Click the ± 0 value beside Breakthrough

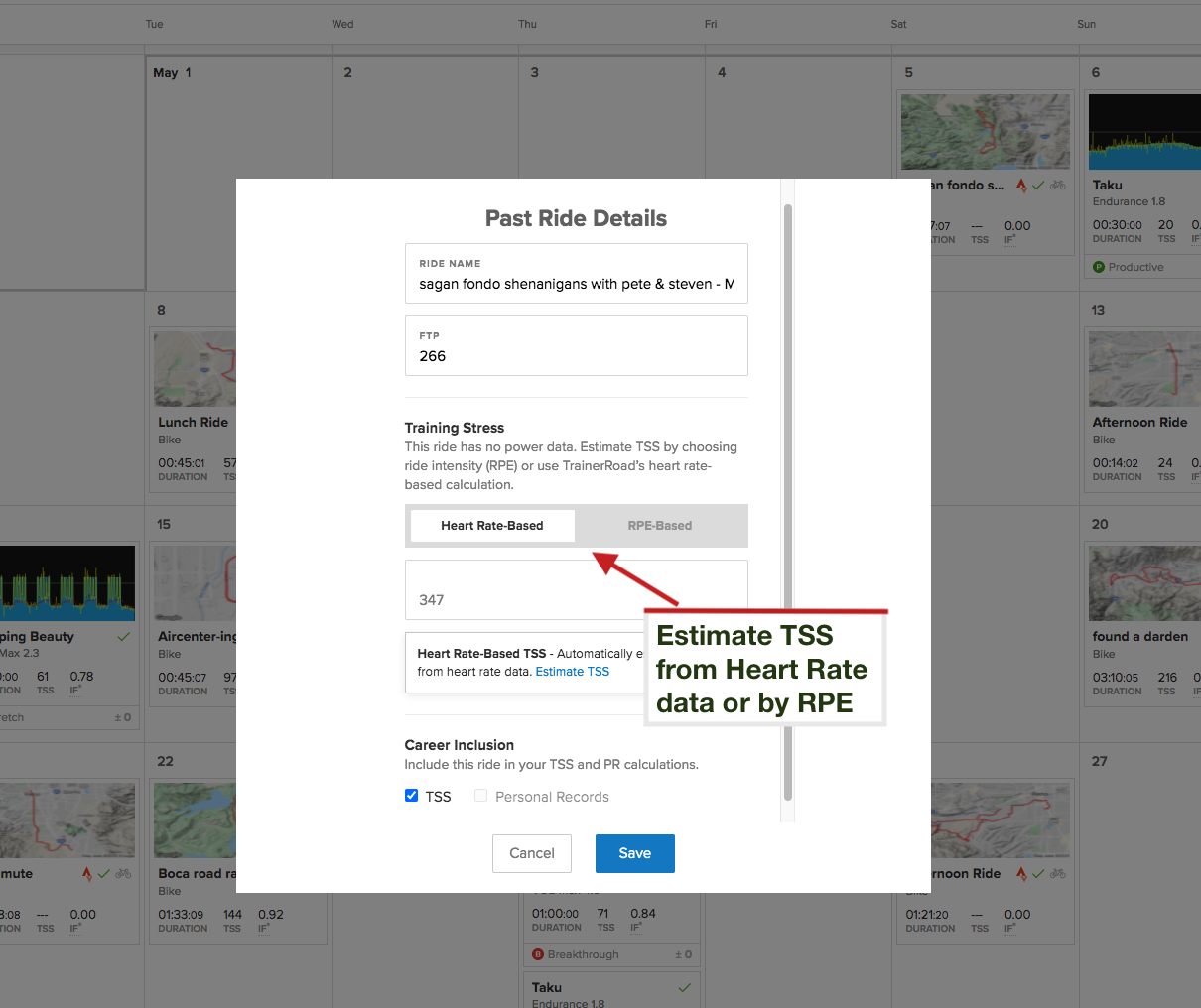[x=683, y=954]
